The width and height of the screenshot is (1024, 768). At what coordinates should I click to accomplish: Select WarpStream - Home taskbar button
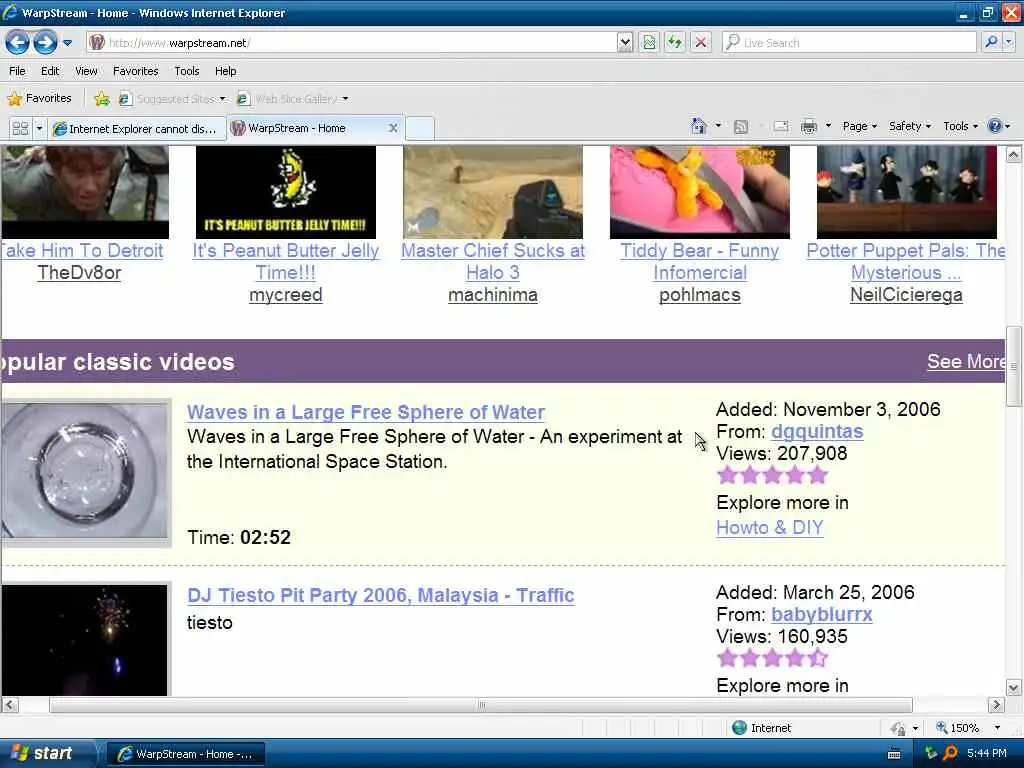185,754
